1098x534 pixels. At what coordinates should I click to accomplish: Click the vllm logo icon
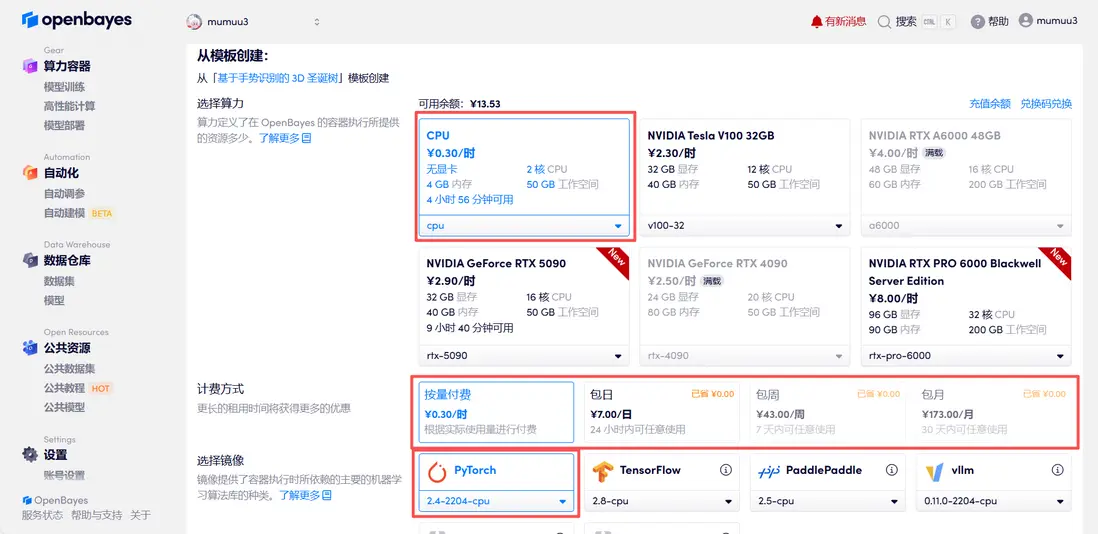933,473
